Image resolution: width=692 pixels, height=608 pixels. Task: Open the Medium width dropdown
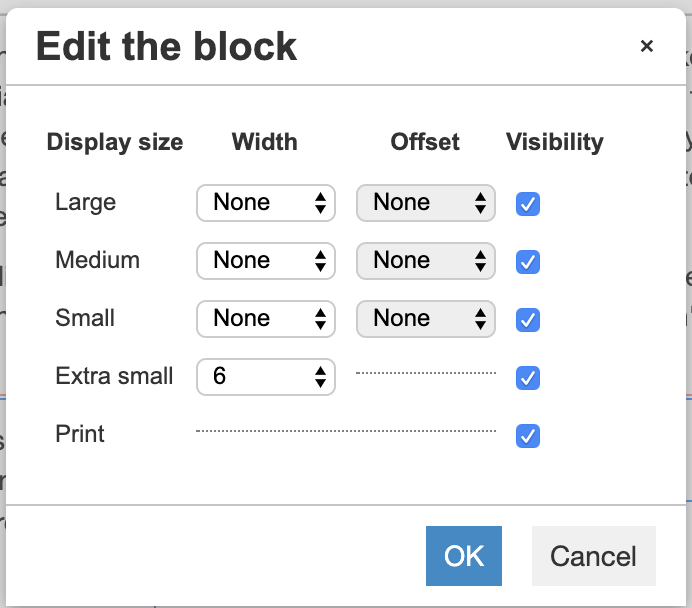pyautogui.click(x=266, y=261)
